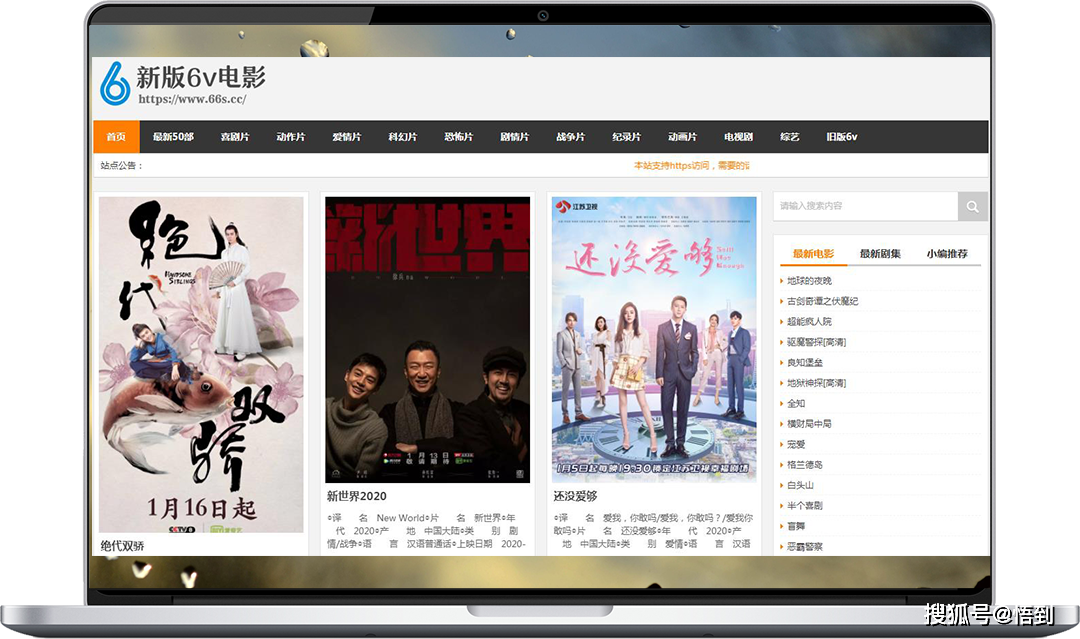Open 地球的夜晚 in the movie list
1080x639 pixels.
809,281
